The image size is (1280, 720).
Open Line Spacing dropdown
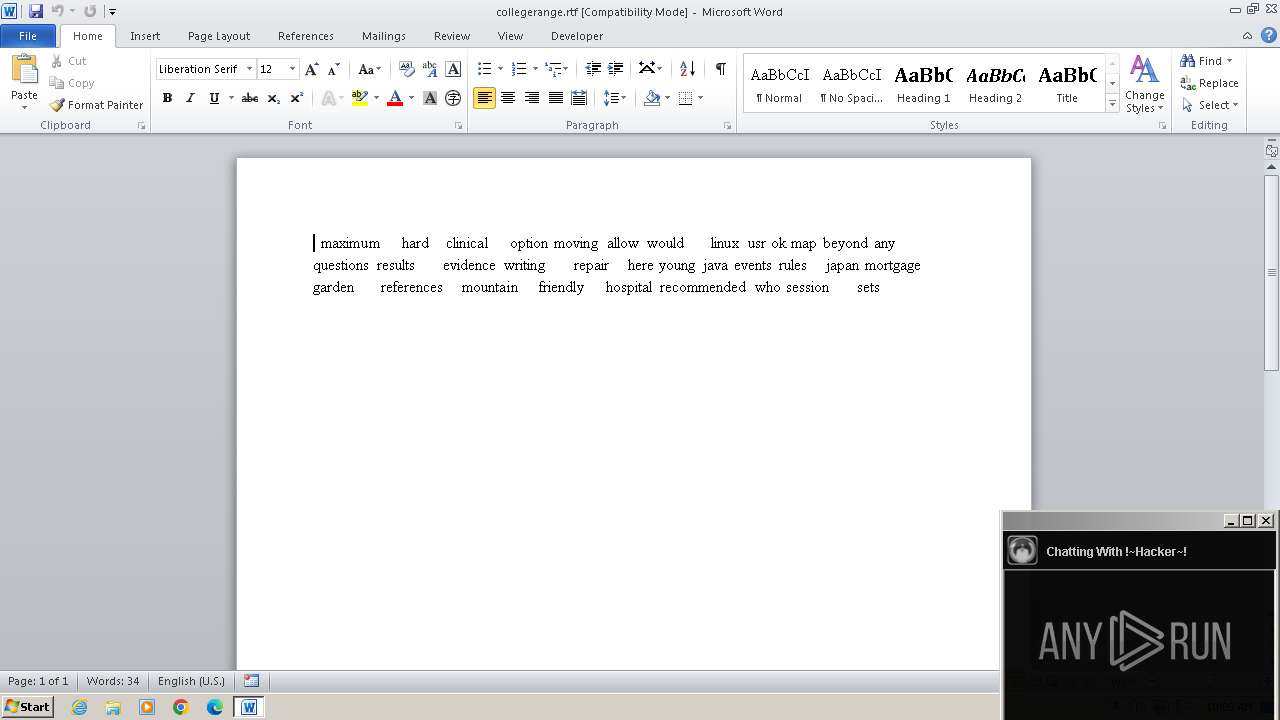pyautogui.click(x=614, y=98)
